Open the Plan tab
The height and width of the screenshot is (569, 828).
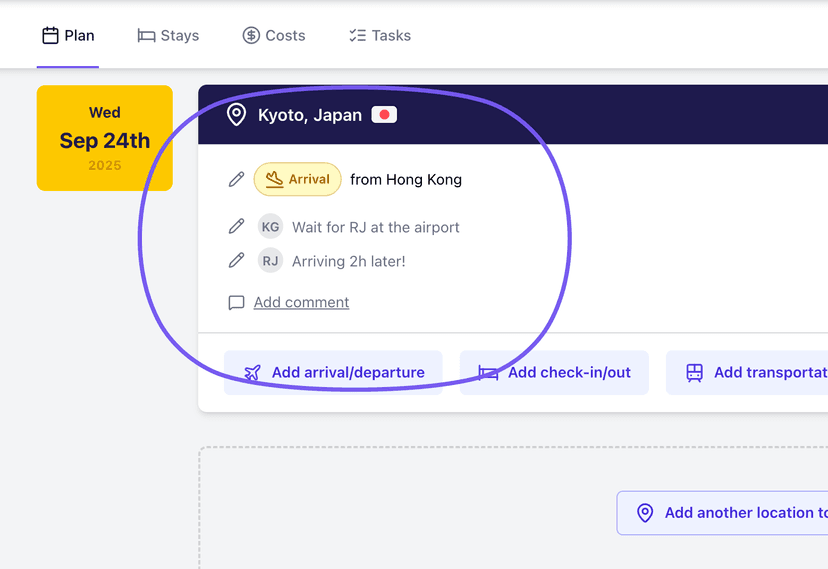coord(68,35)
